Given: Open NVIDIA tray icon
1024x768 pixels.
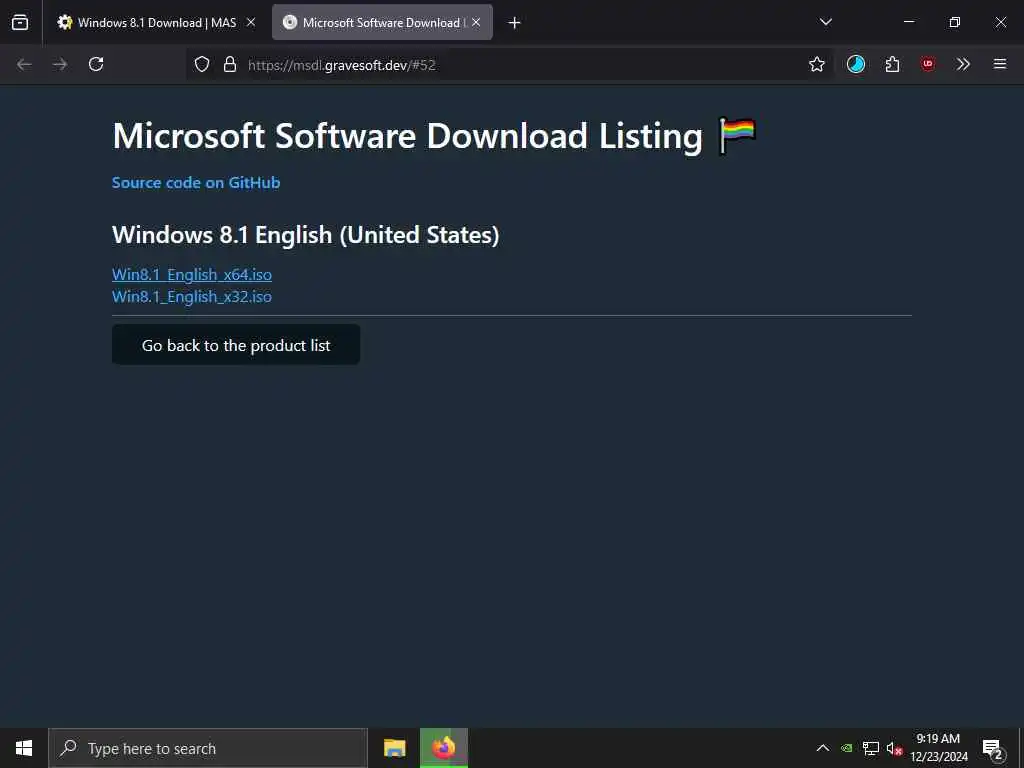Looking at the screenshot, I should pos(846,748).
